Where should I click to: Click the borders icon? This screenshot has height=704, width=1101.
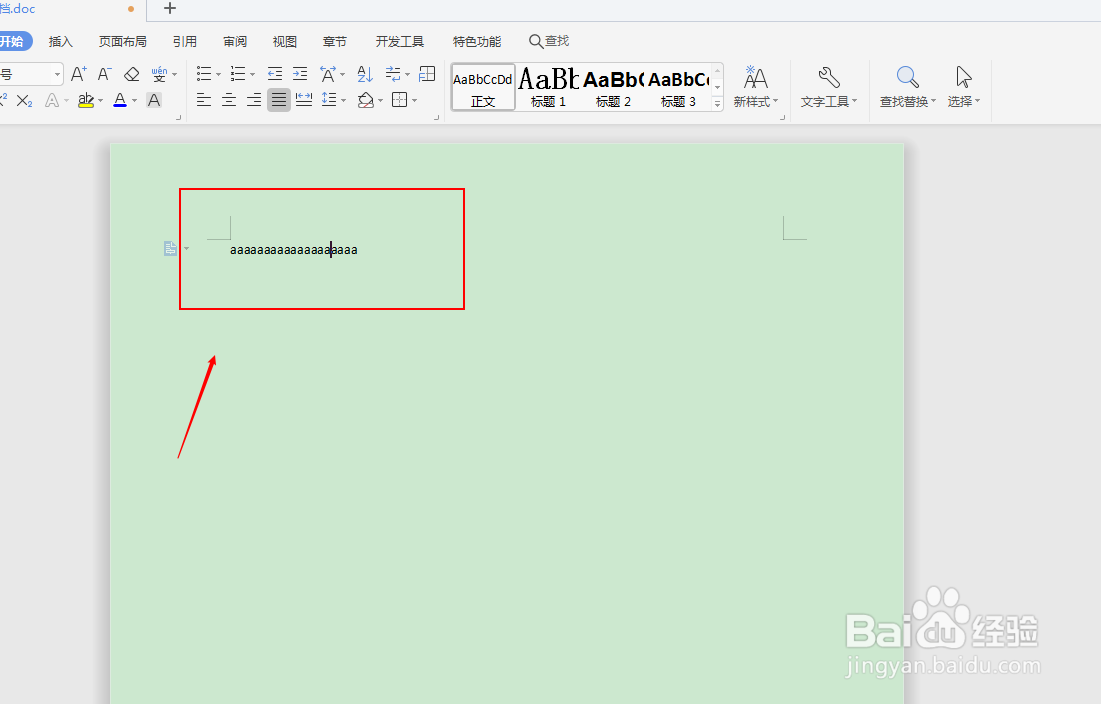pyautogui.click(x=400, y=100)
